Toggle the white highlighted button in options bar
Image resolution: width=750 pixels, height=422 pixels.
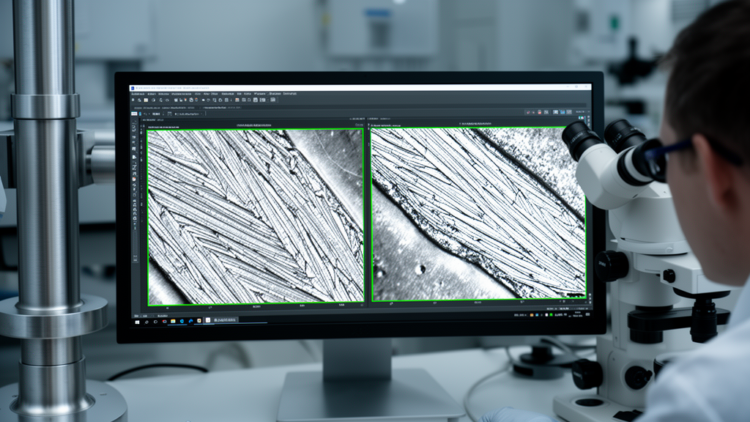pos(134,113)
